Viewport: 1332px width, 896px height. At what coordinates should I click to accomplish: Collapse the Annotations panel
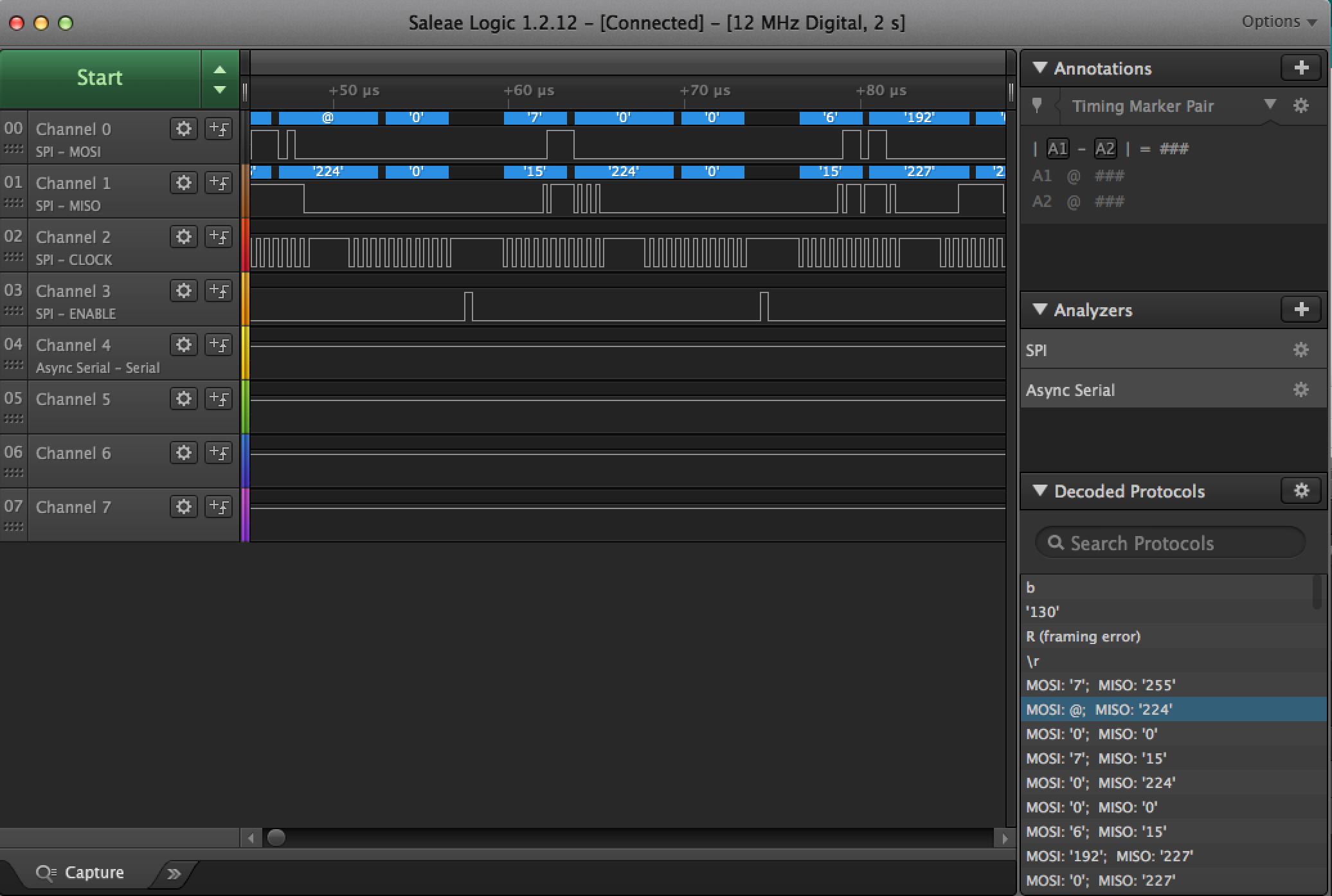[1039, 68]
